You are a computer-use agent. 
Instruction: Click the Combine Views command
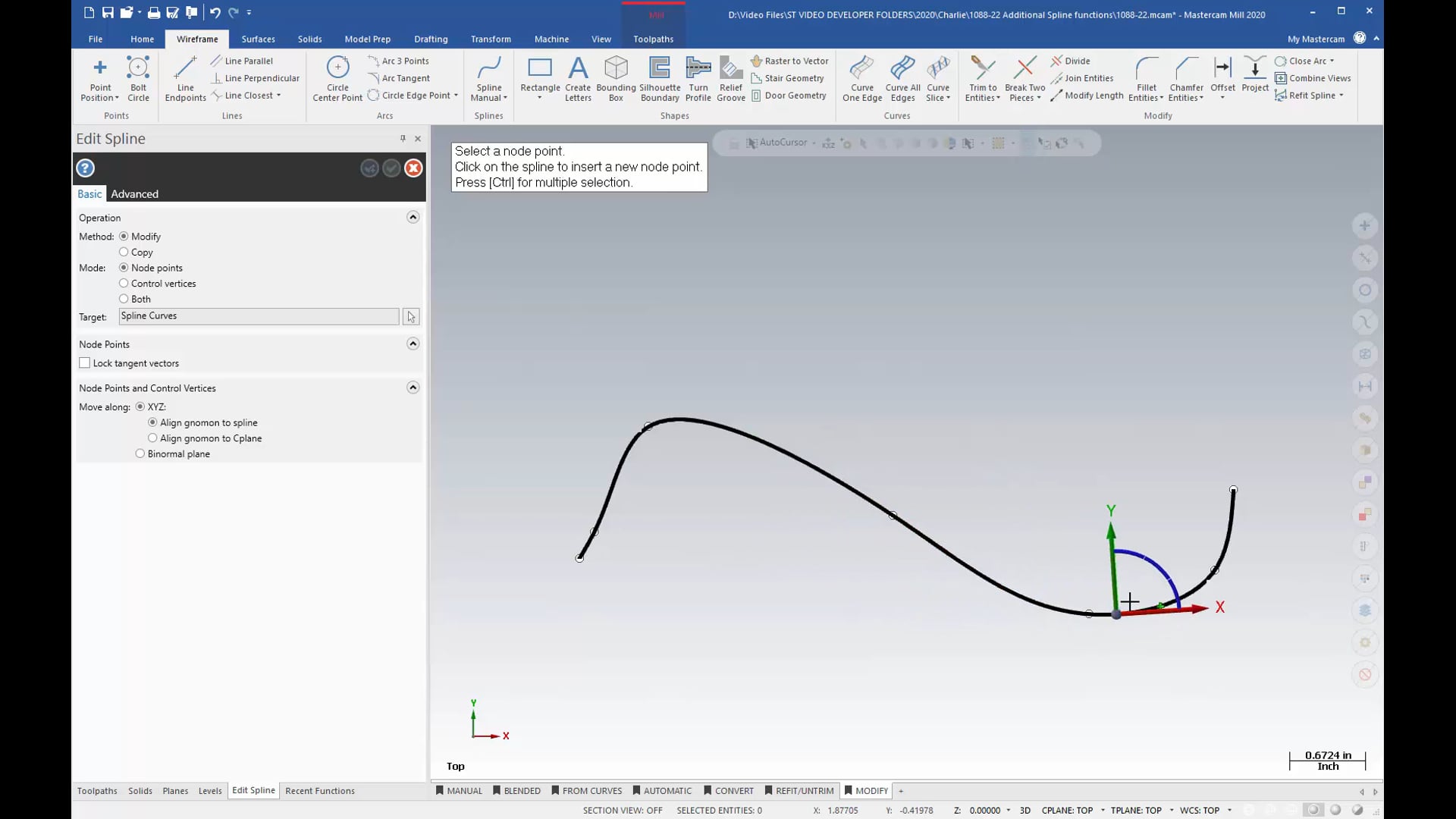[1313, 78]
